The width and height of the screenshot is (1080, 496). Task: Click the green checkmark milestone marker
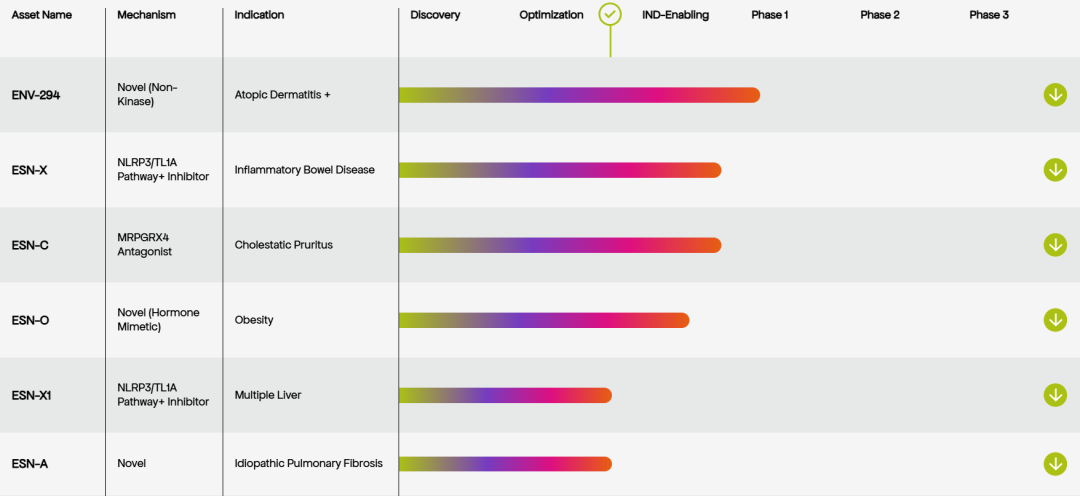tap(610, 14)
